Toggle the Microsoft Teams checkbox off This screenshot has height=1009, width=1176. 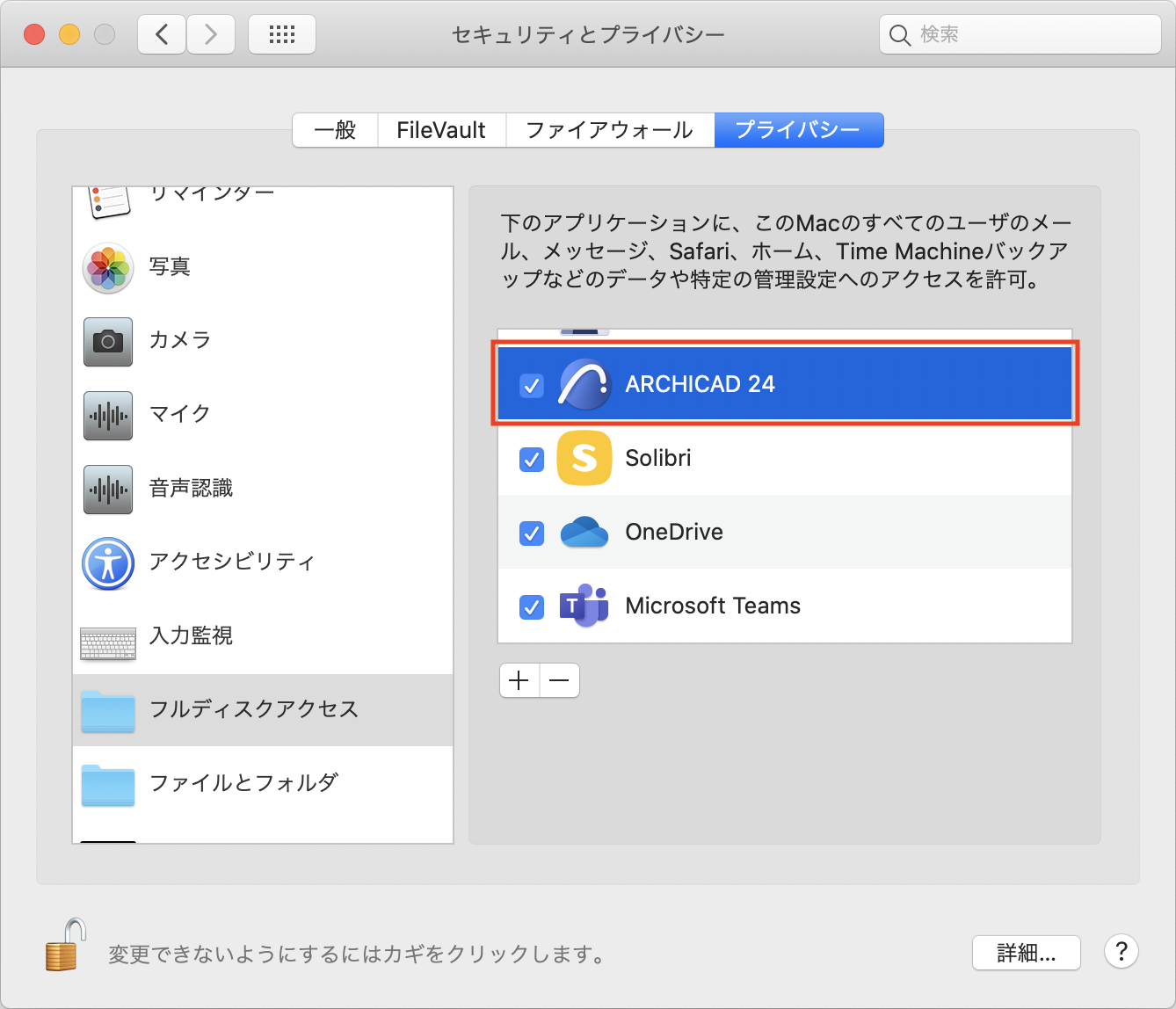[x=530, y=606]
